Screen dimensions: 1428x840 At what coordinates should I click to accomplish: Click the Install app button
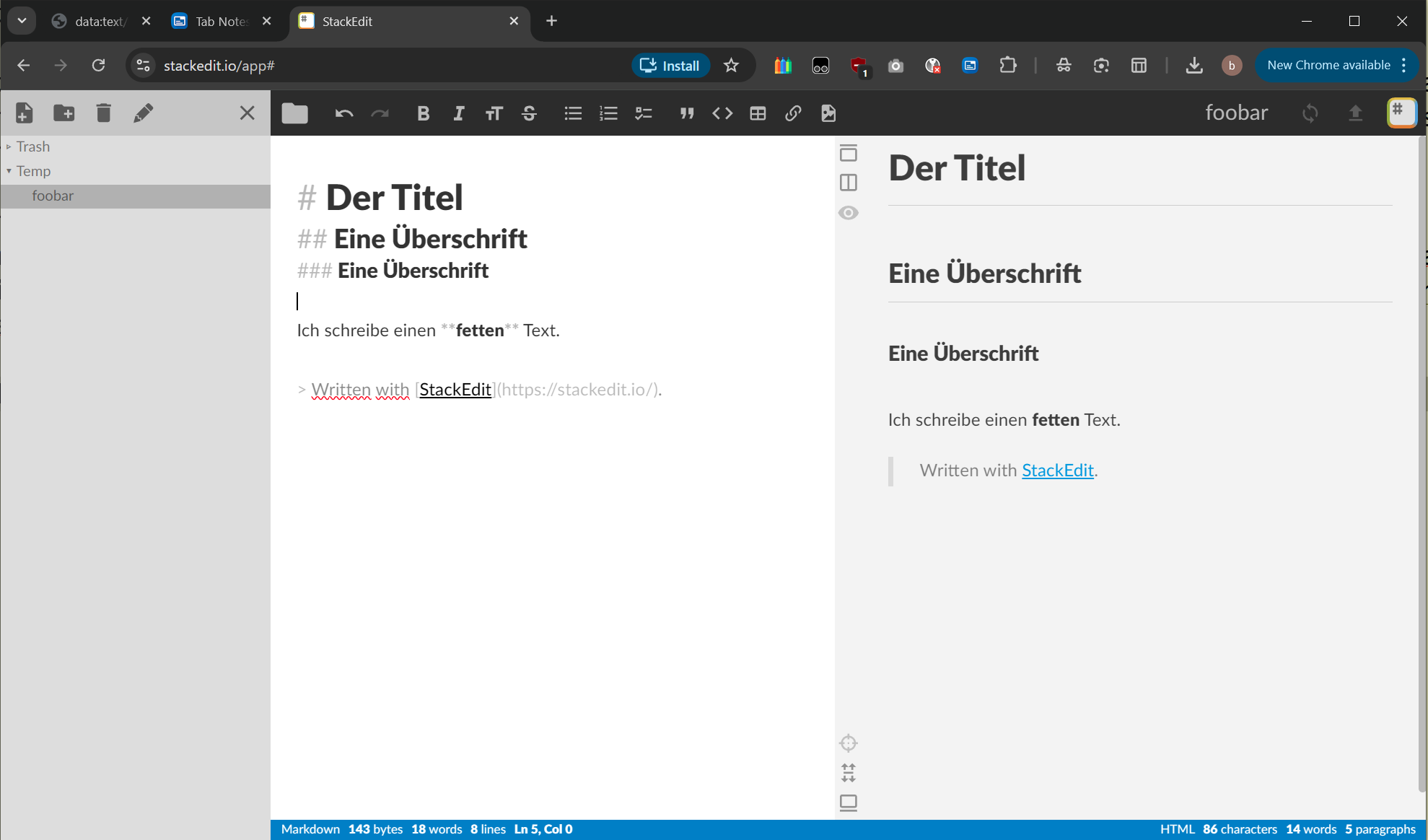(x=670, y=66)
